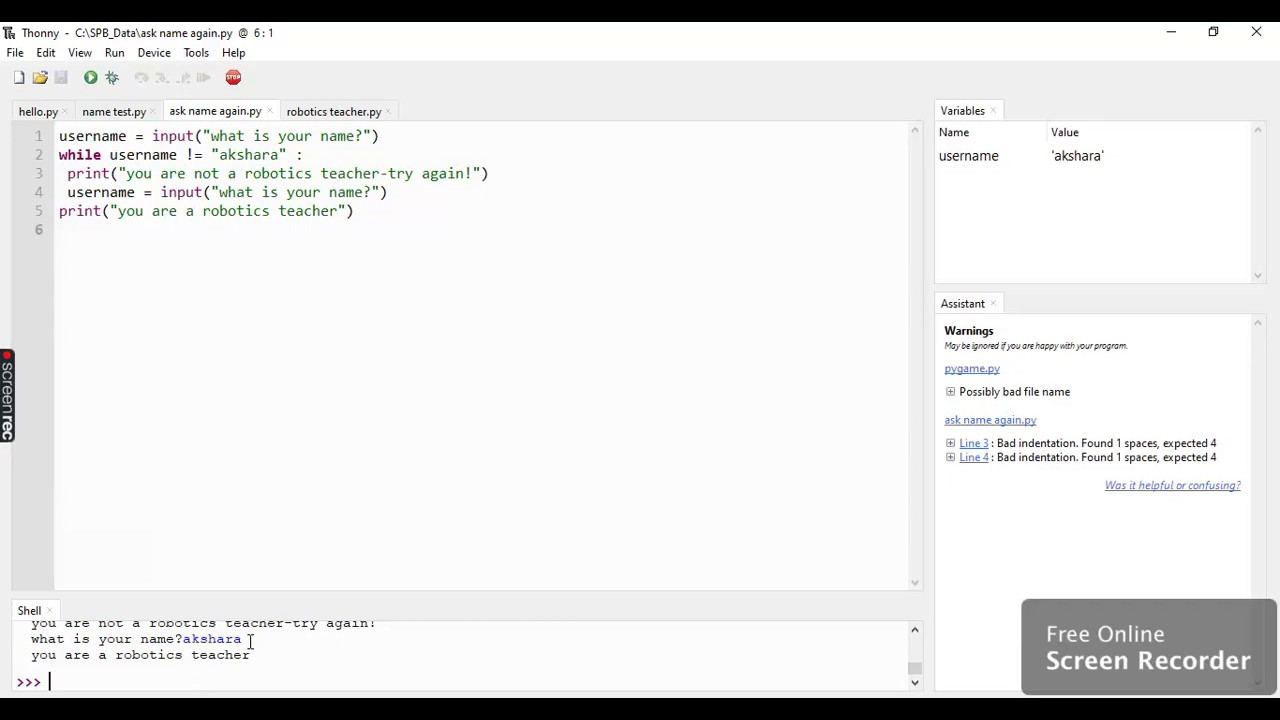Click the Thonny logo in the title bar

pyautogui.click(x=10, y=32)
